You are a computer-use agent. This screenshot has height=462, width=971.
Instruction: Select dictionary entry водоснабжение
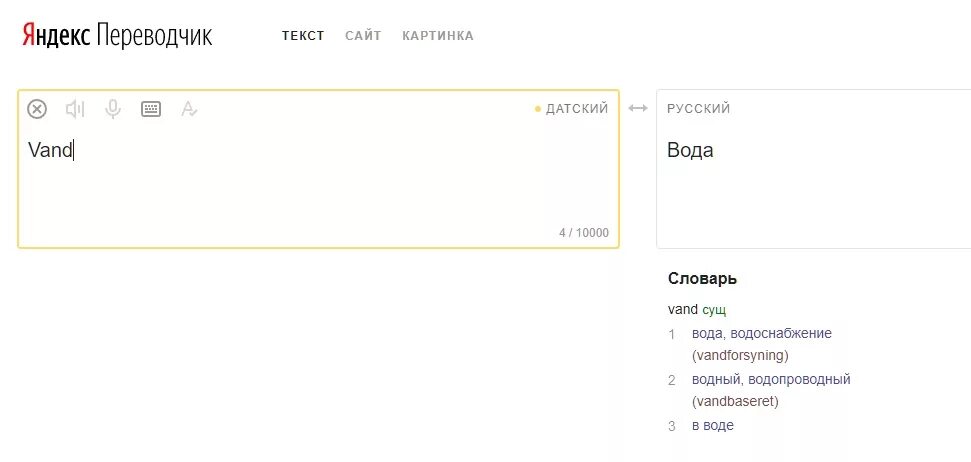(783, 333)
